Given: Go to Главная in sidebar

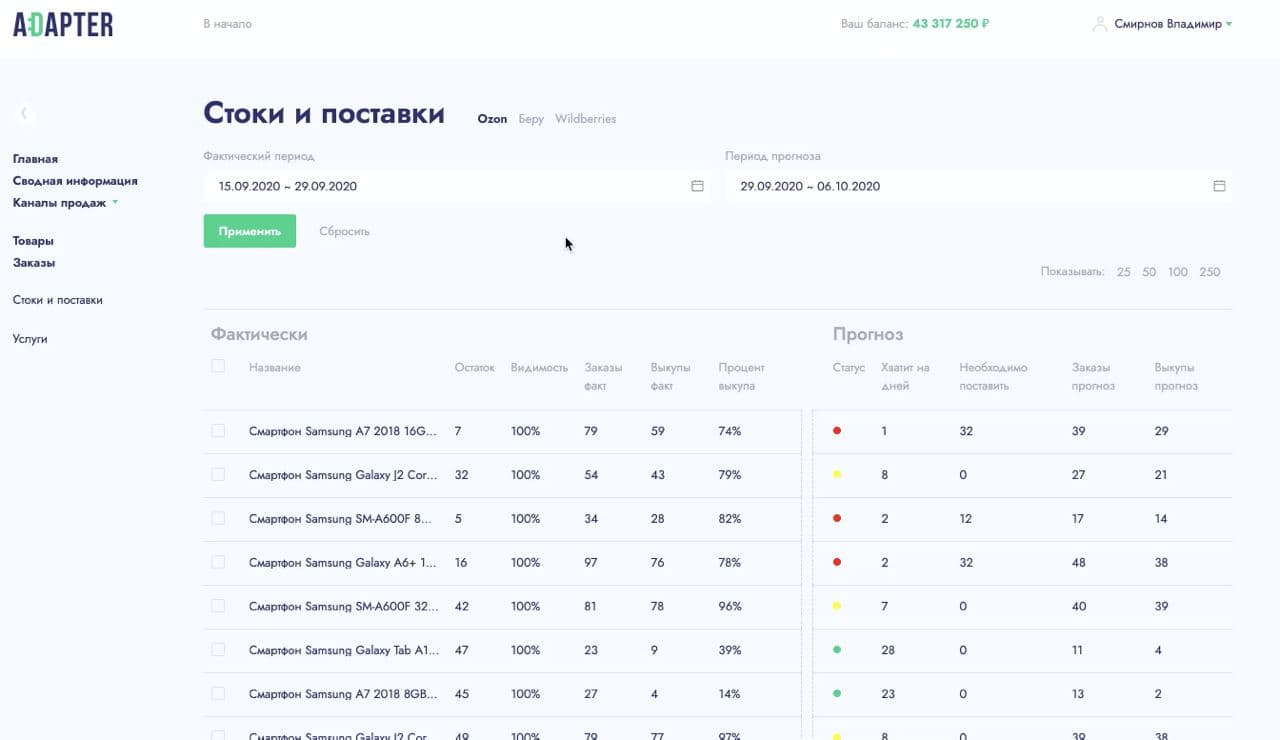Looking at the screenshot, I should [x=35, y=159].
